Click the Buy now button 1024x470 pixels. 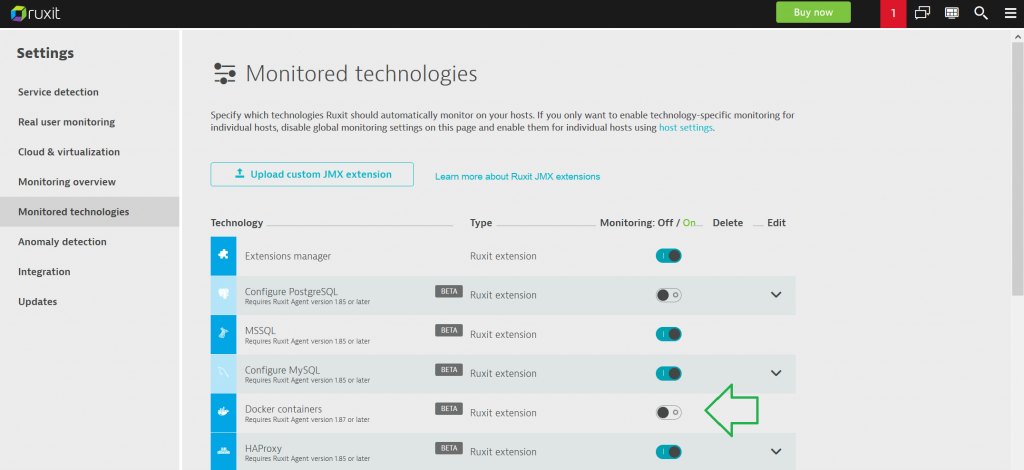tap(813, 12)
